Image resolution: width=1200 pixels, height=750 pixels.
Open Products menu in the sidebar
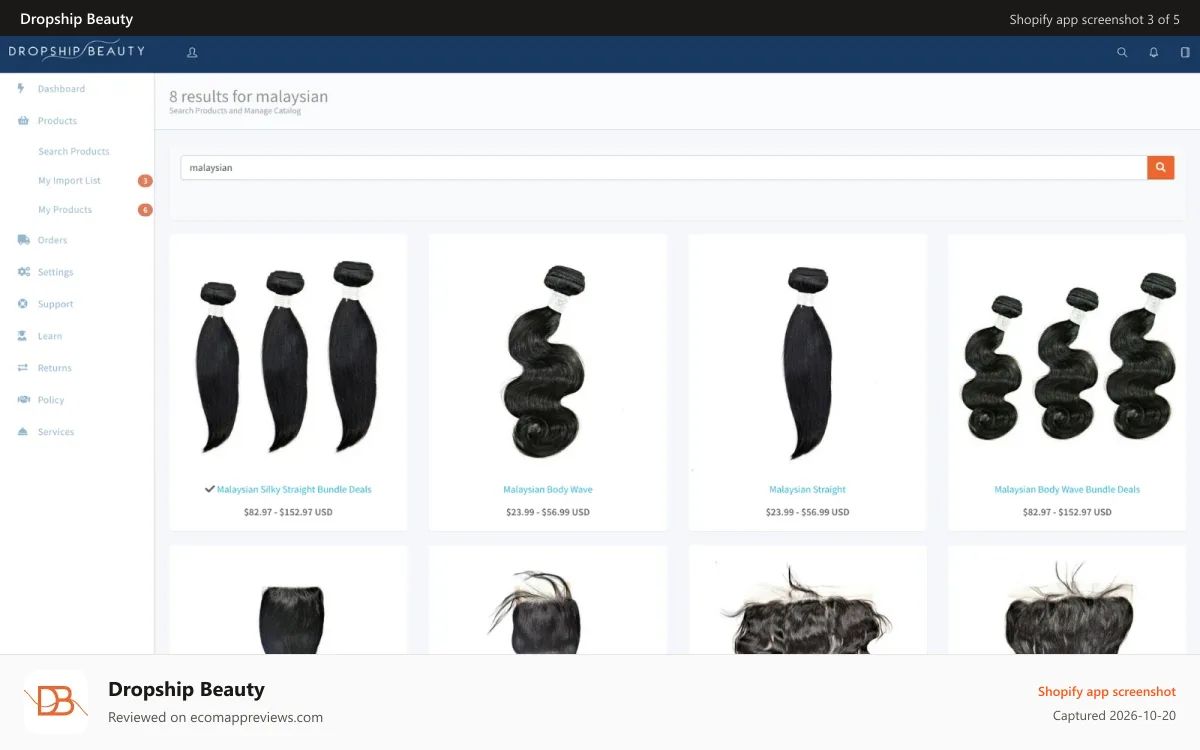57,121
